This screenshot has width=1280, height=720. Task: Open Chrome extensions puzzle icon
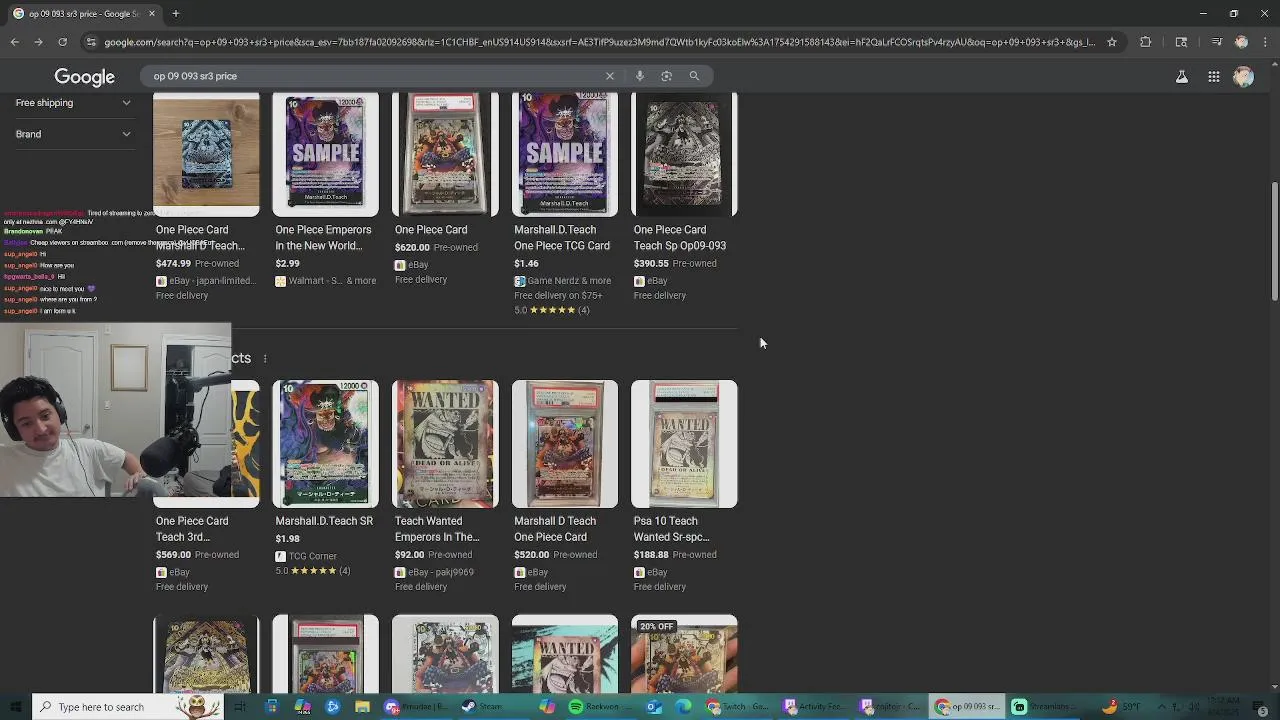[x=1145, y=42]
